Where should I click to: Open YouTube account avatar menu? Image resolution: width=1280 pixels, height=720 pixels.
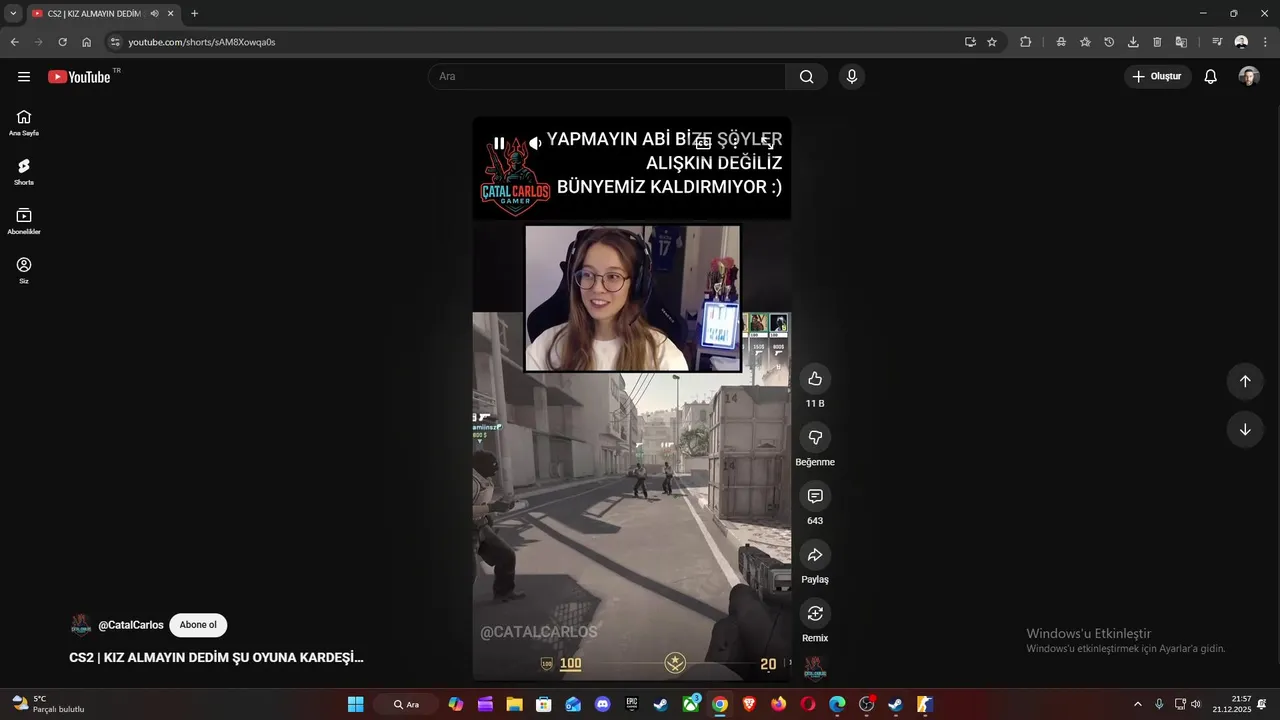[x=1249, y=77]
